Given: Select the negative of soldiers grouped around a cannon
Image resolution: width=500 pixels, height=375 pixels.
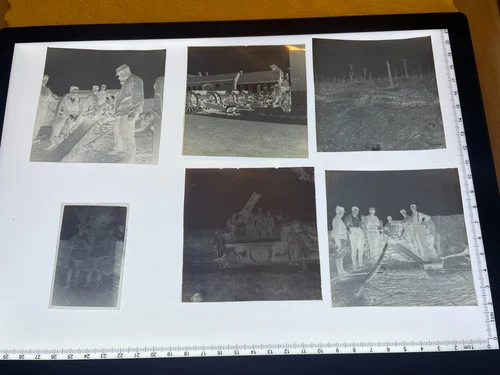Looking at the screenshot, I should [x=401, y=238].
